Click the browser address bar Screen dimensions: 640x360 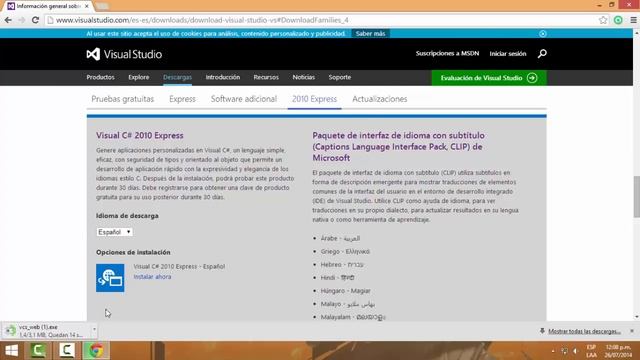pyautogui.click(x=322, y=20)
